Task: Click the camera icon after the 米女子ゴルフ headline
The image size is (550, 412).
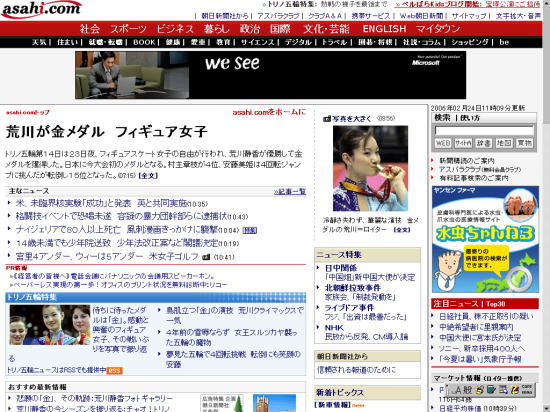Action: click(206, 257)
